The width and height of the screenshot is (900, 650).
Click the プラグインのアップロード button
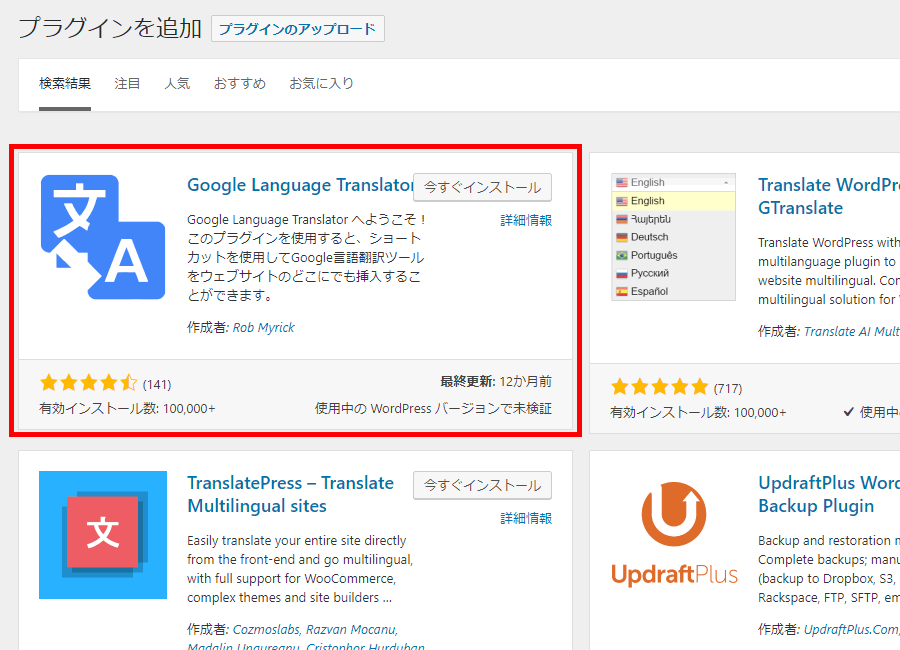297,29
